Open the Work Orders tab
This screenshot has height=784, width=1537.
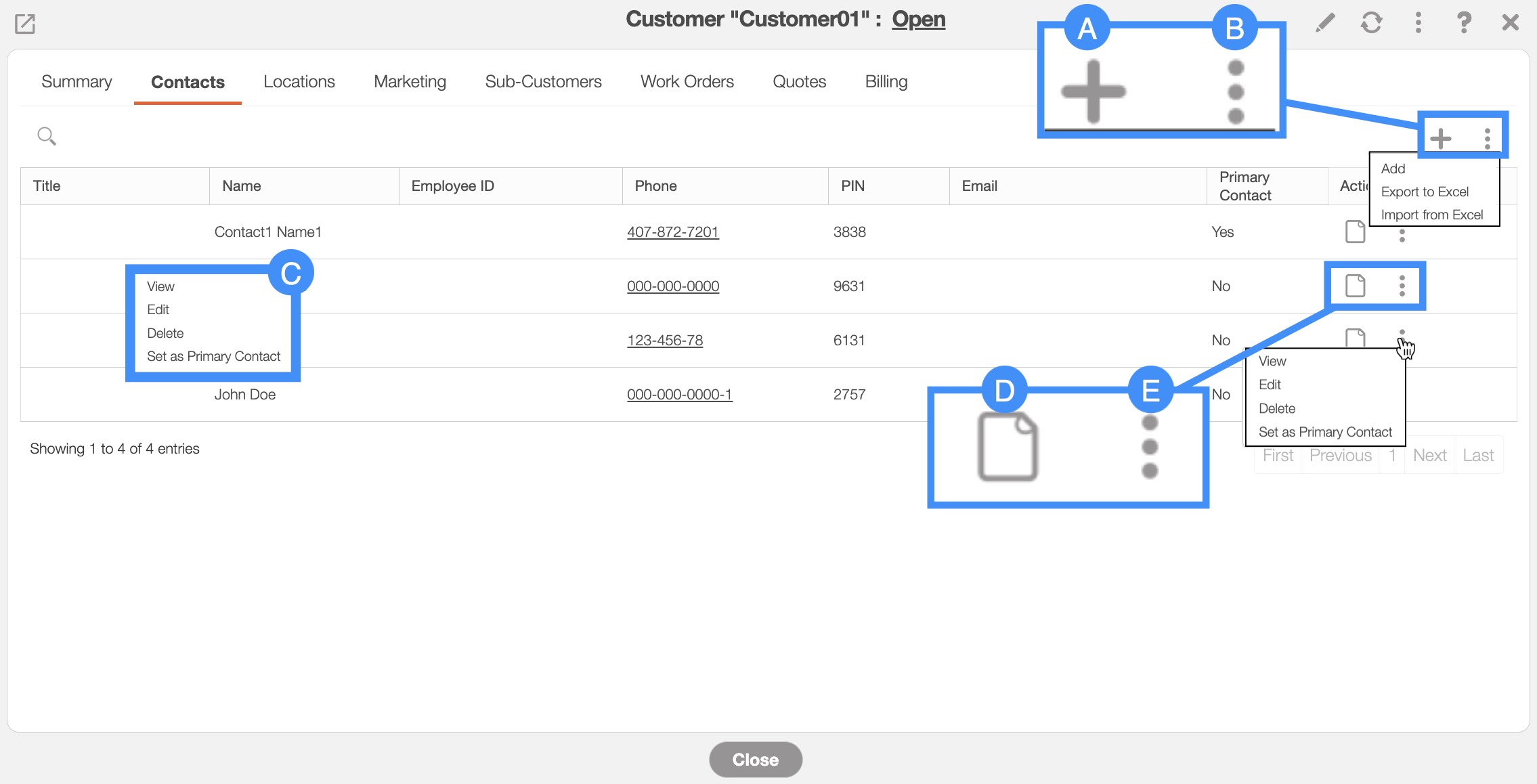click(x=687, y=82)
